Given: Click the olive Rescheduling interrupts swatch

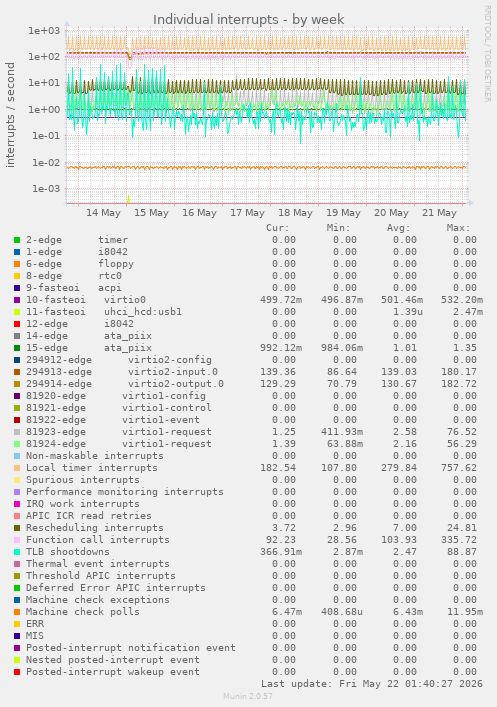Looking at the screenshot, I should tap(17, 528).
